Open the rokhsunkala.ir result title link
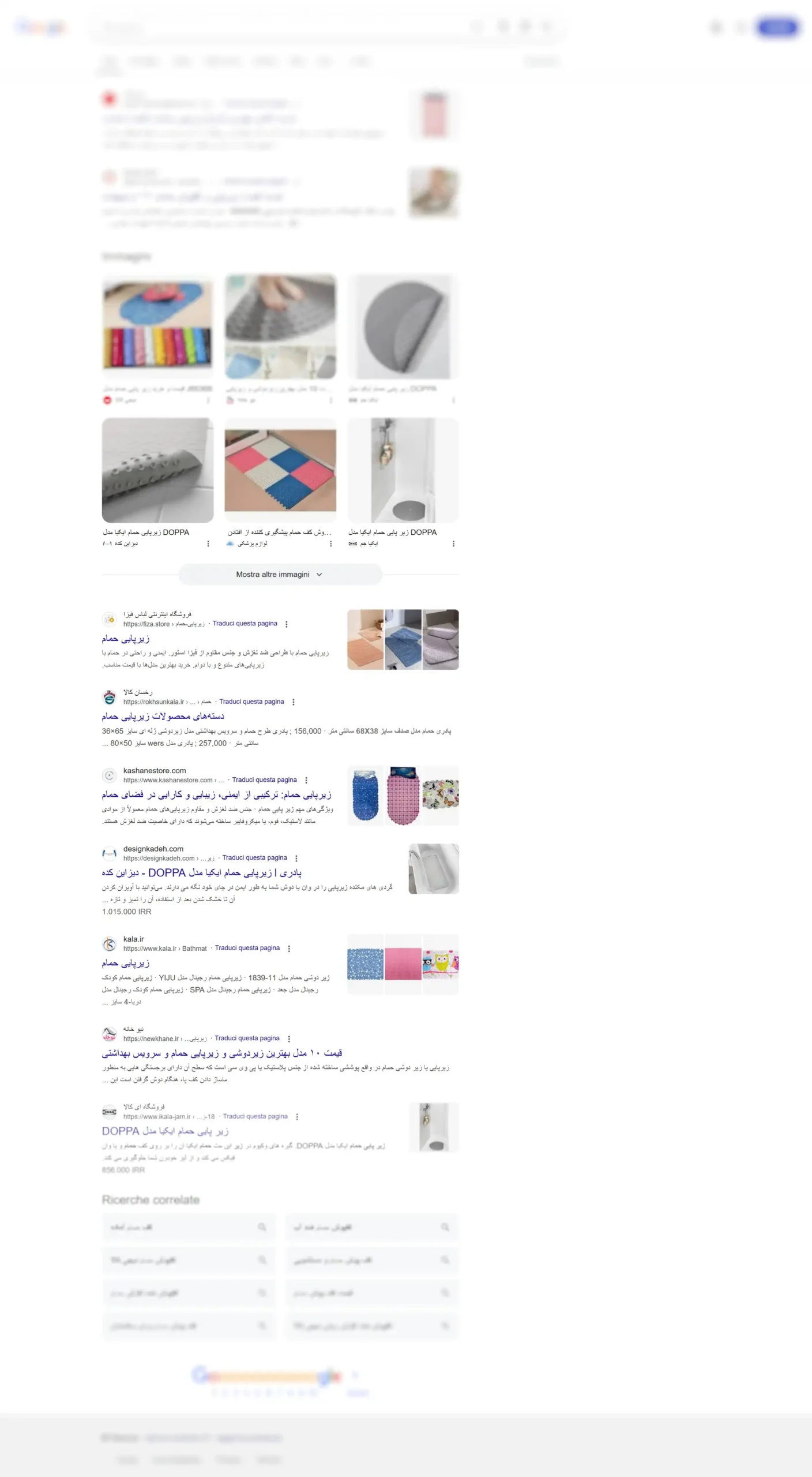Viewport: 812px width, 1477px height. 163,716
